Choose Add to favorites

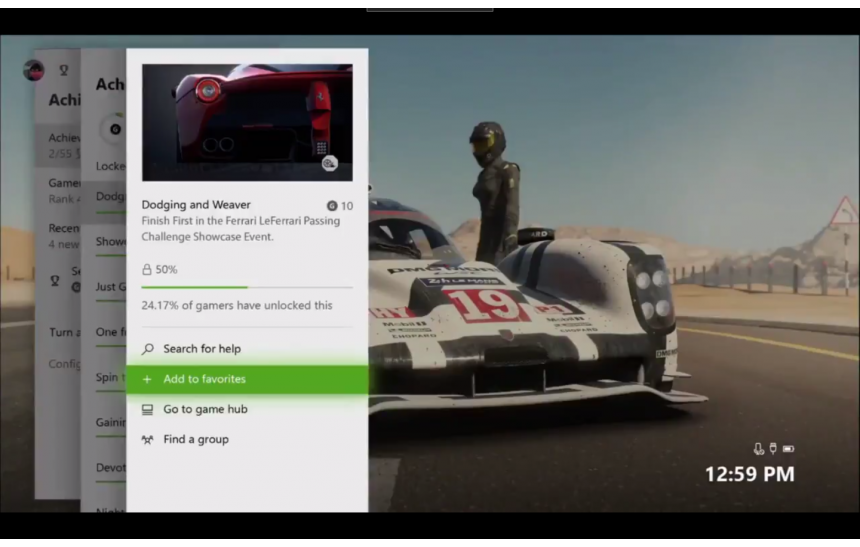[x=247, y=379]
